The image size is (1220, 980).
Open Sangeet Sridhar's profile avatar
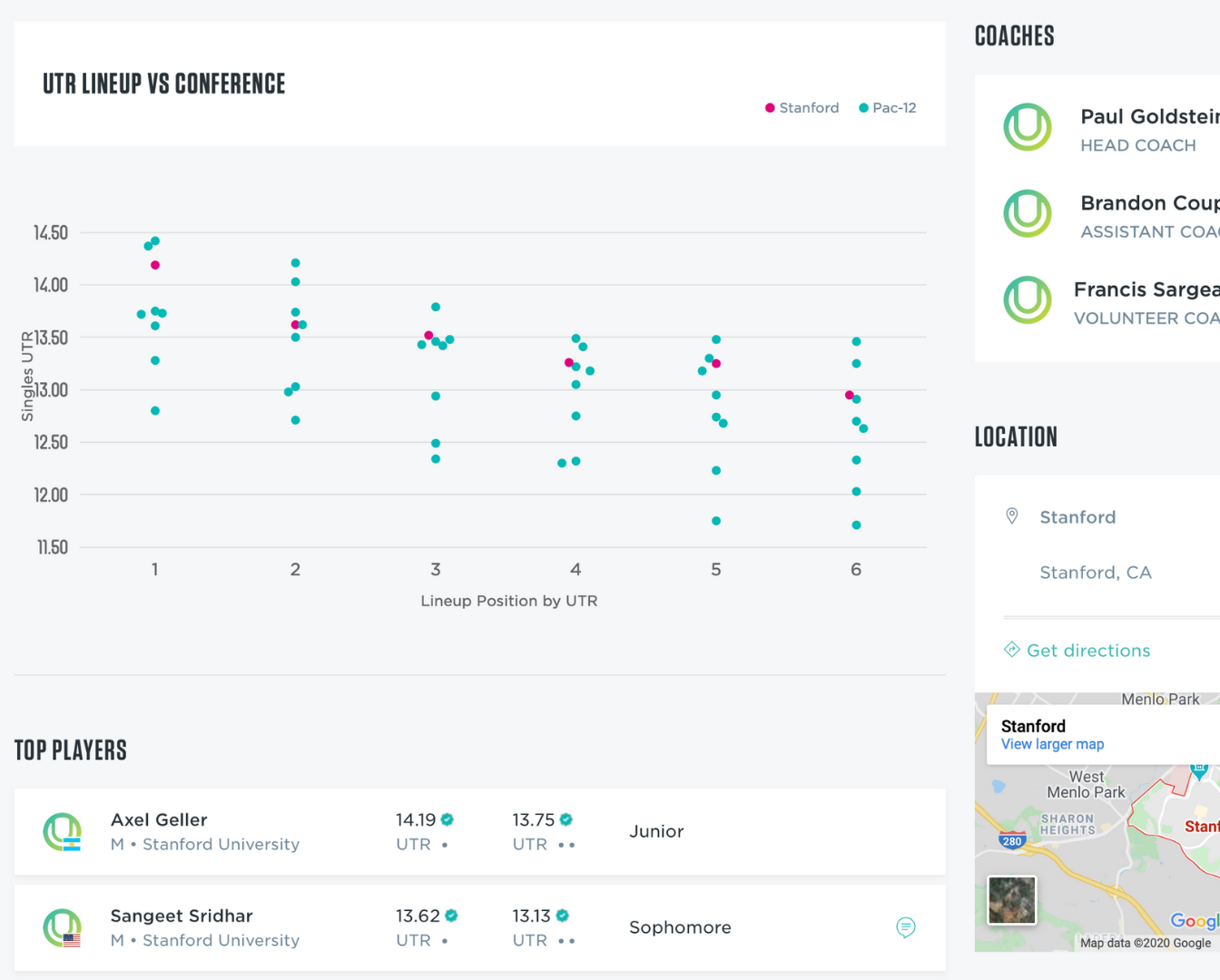click(x=63, y=927)
